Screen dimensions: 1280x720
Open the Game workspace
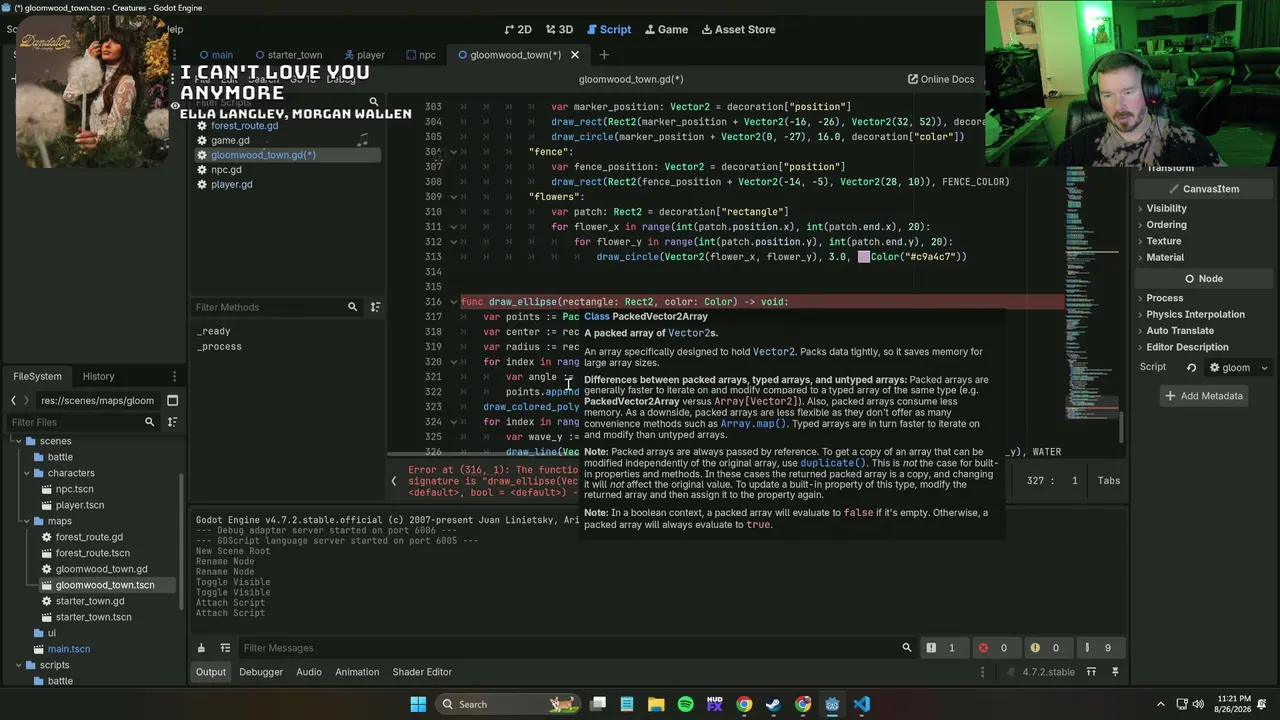666,29
